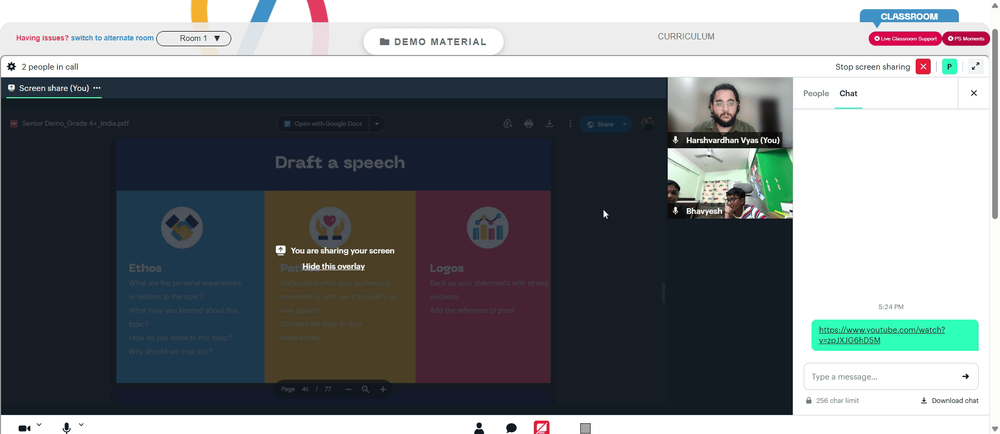Click the add-to-Drive icon in PDF viewer
Image resolution: width=1000 pixels, height=434 pixels.
(x=508, y=124)
